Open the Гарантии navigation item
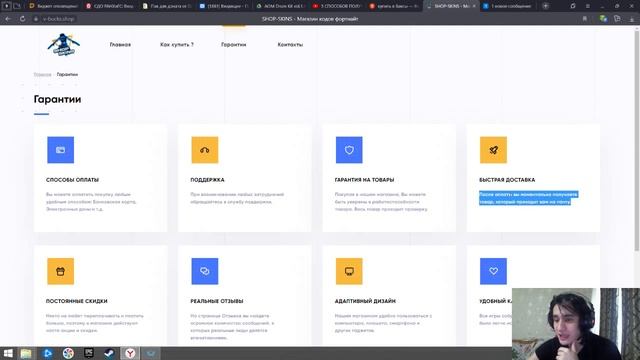The height and width of the screenshot is (360, 640). pyautogui.click(x=233, y=44)
